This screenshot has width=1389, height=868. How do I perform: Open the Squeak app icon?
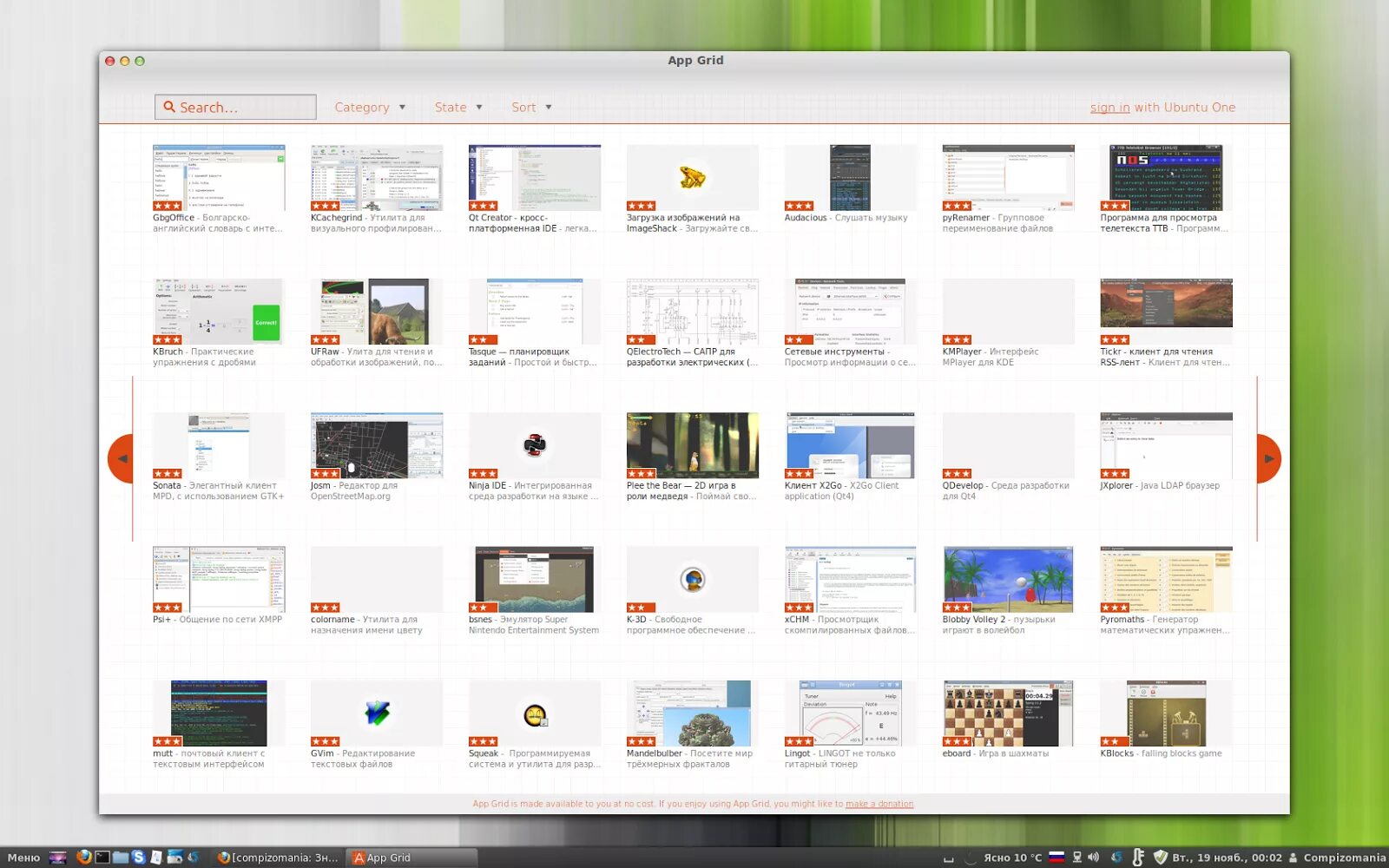(x=535, y=715)
